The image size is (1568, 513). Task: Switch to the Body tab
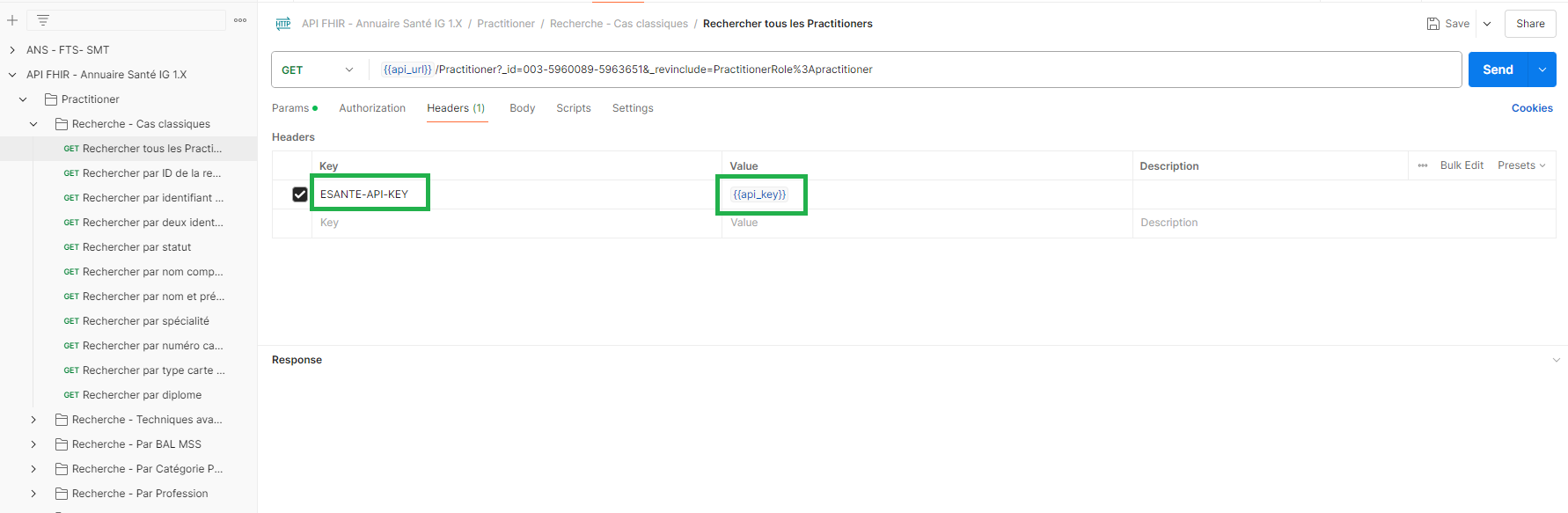point(522,108)
